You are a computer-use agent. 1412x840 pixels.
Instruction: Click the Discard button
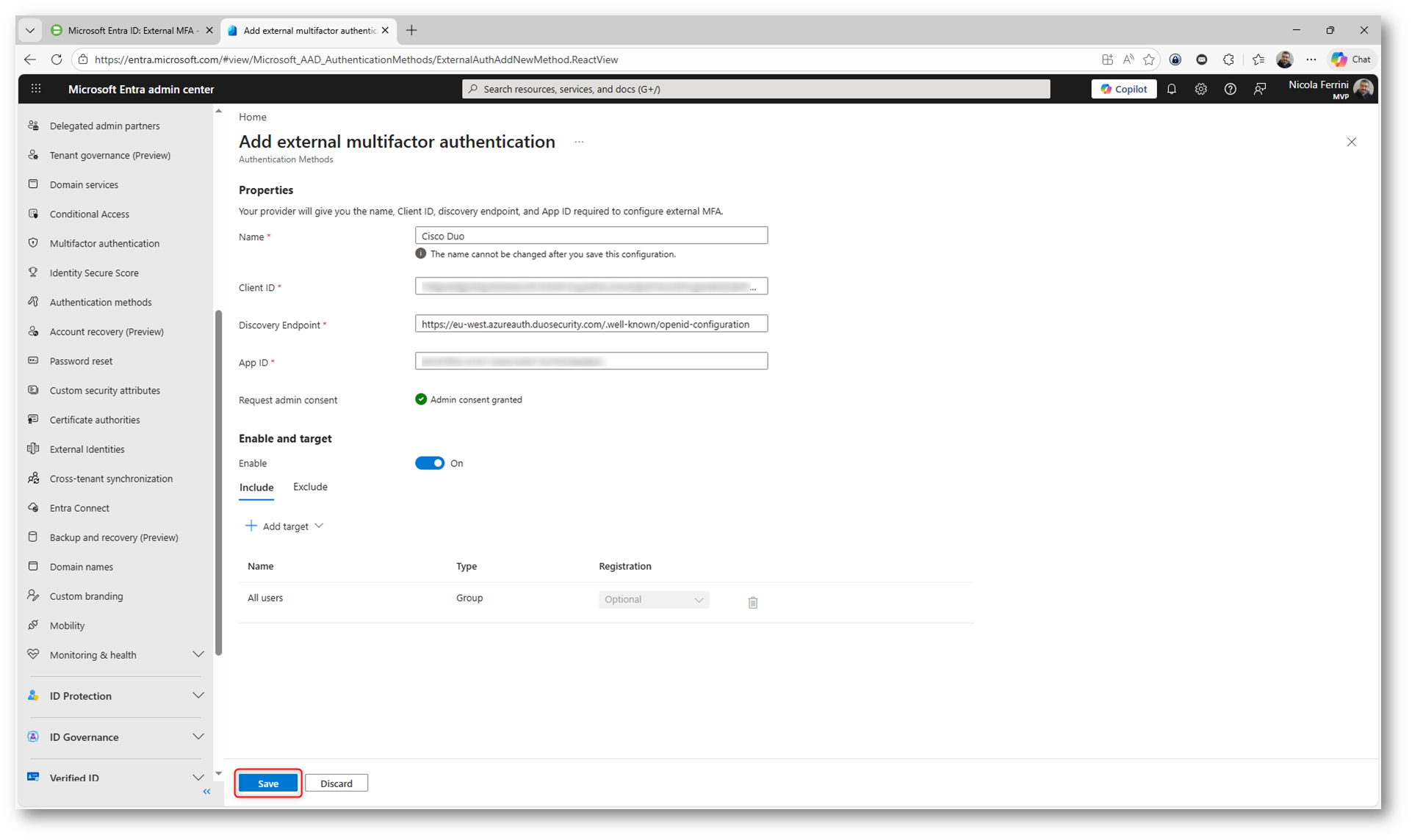(x=336, y=783)
